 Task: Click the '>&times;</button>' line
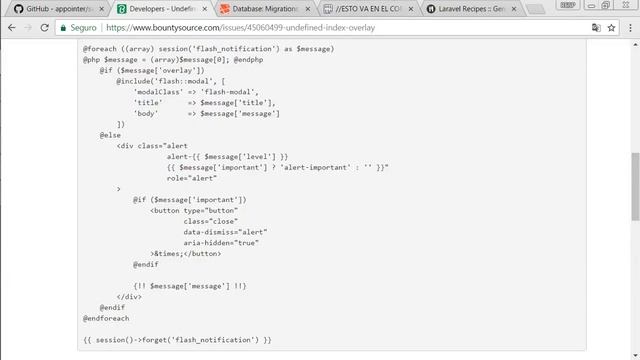pos(186,253)
